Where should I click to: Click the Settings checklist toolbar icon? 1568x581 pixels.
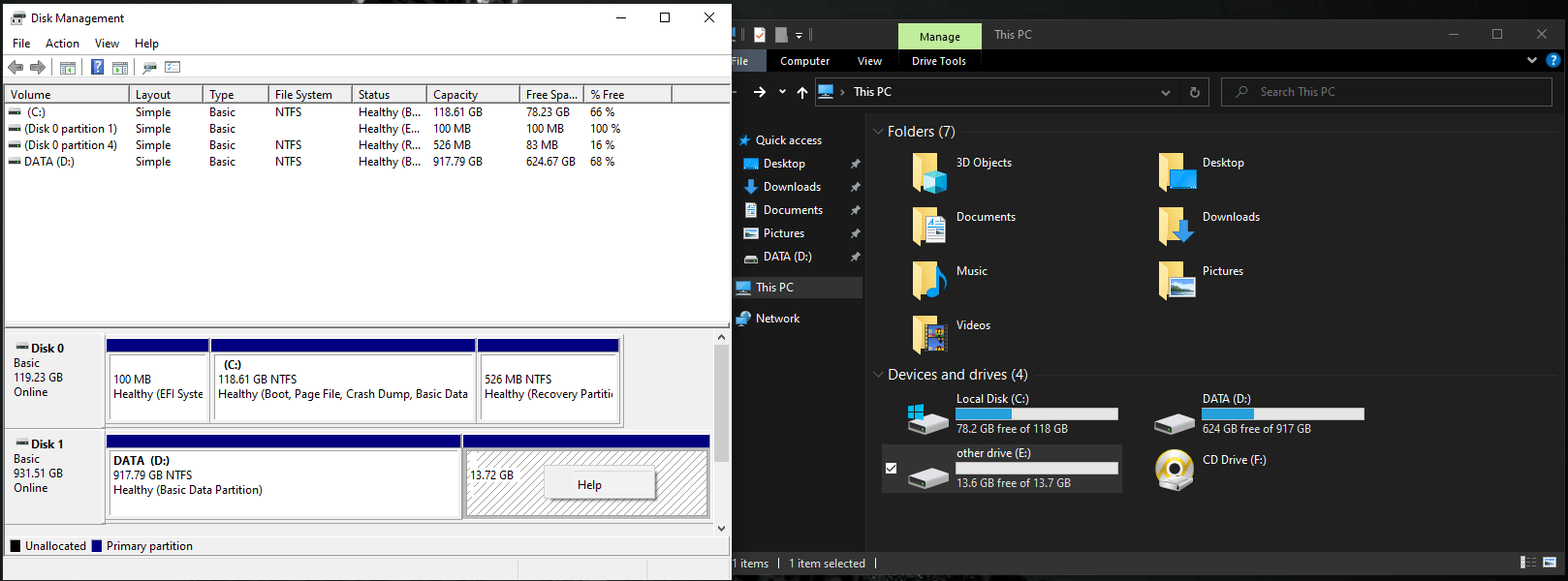[172, 67]
